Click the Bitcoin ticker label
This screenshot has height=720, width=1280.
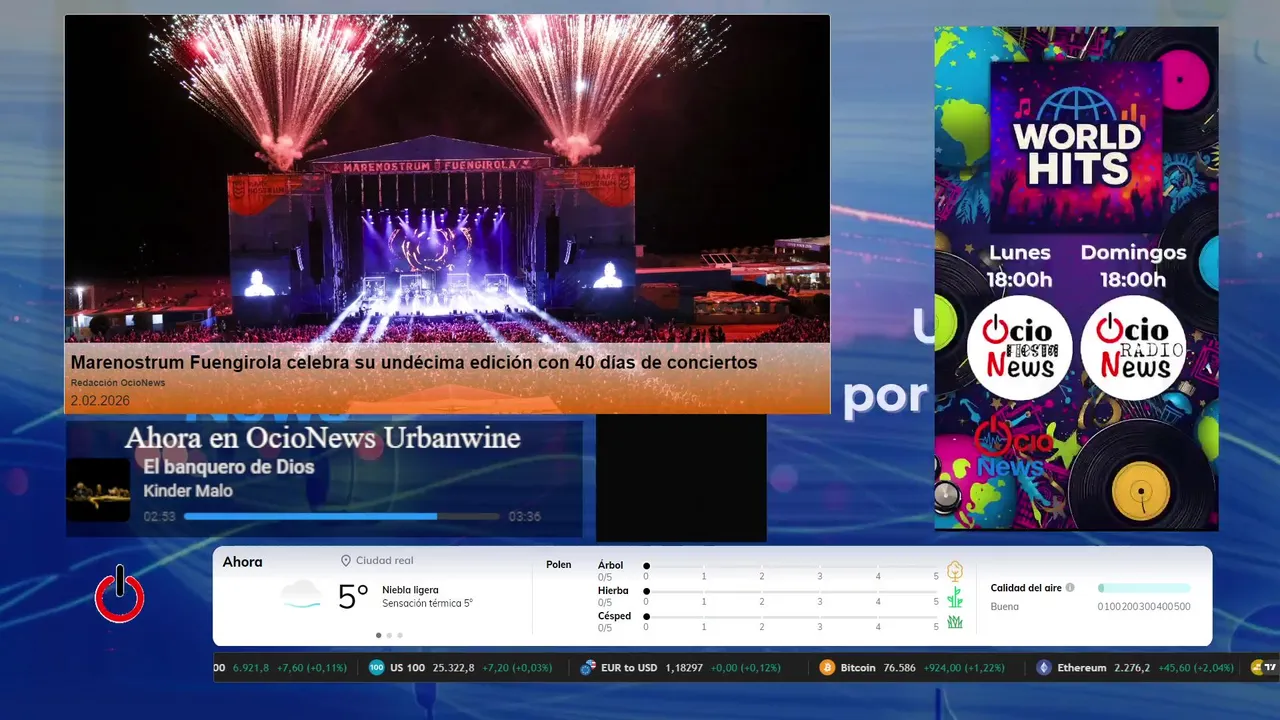point(858,668)
